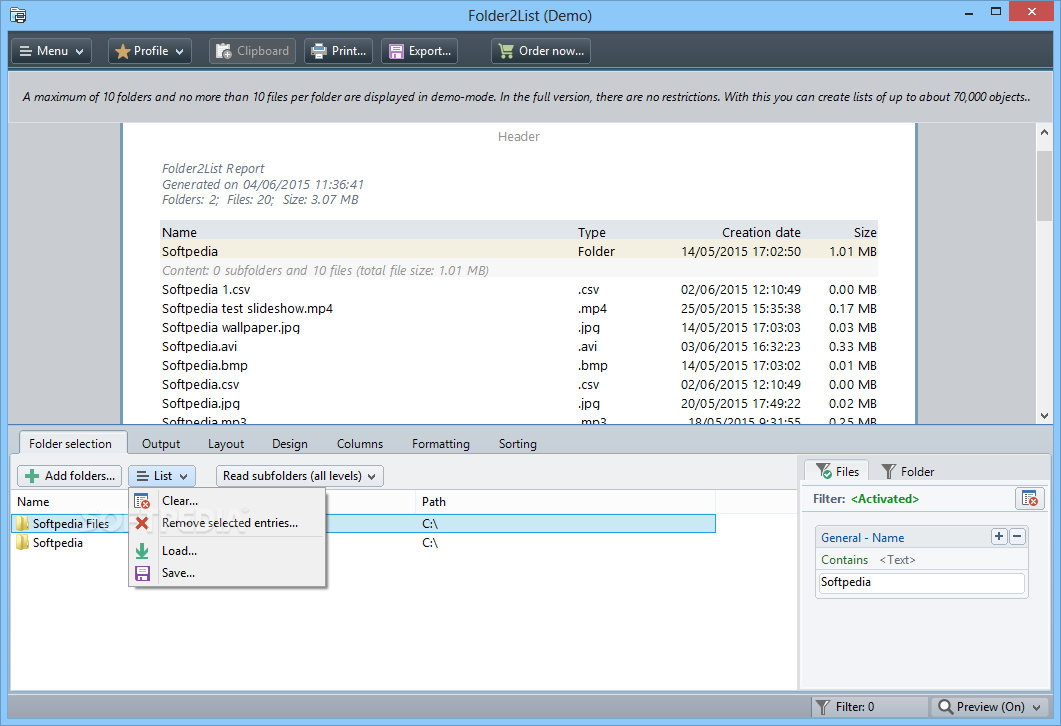Switch to the Output tab
Image resolution: width=1061 pixels, height=726 pixels.
pyautogui.click(x=161, y=443)
